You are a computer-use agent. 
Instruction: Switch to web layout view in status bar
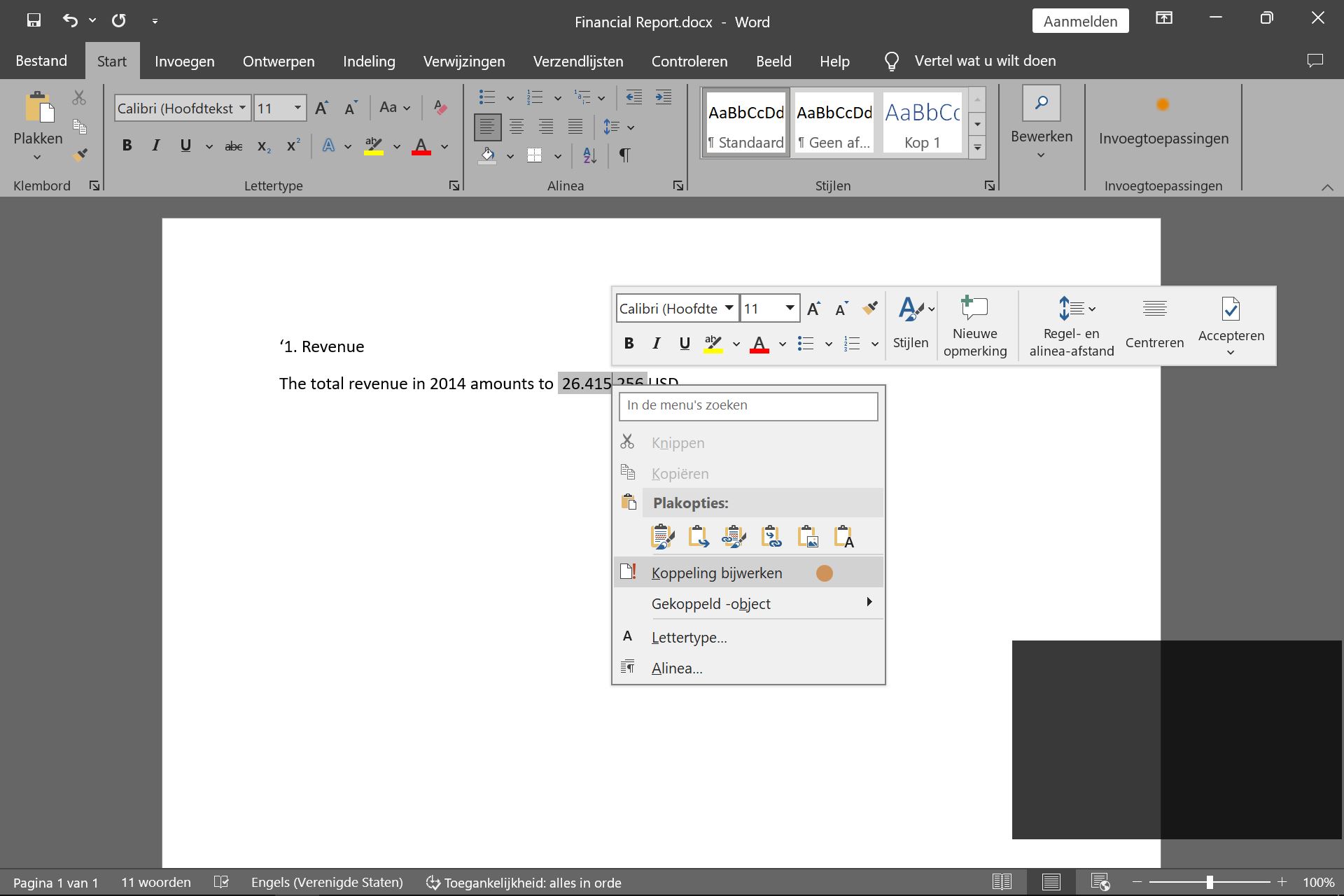click(1100, 882)
